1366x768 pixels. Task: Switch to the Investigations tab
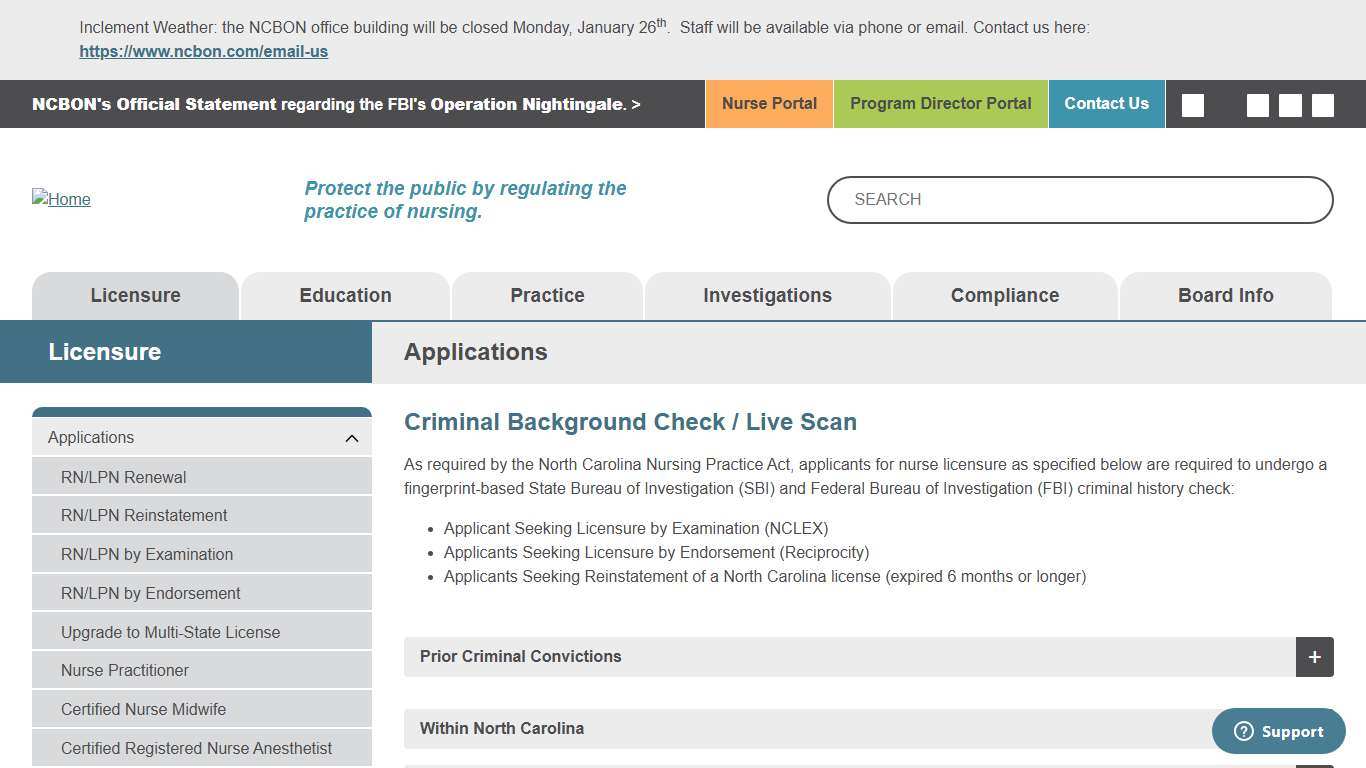[767, 295]
